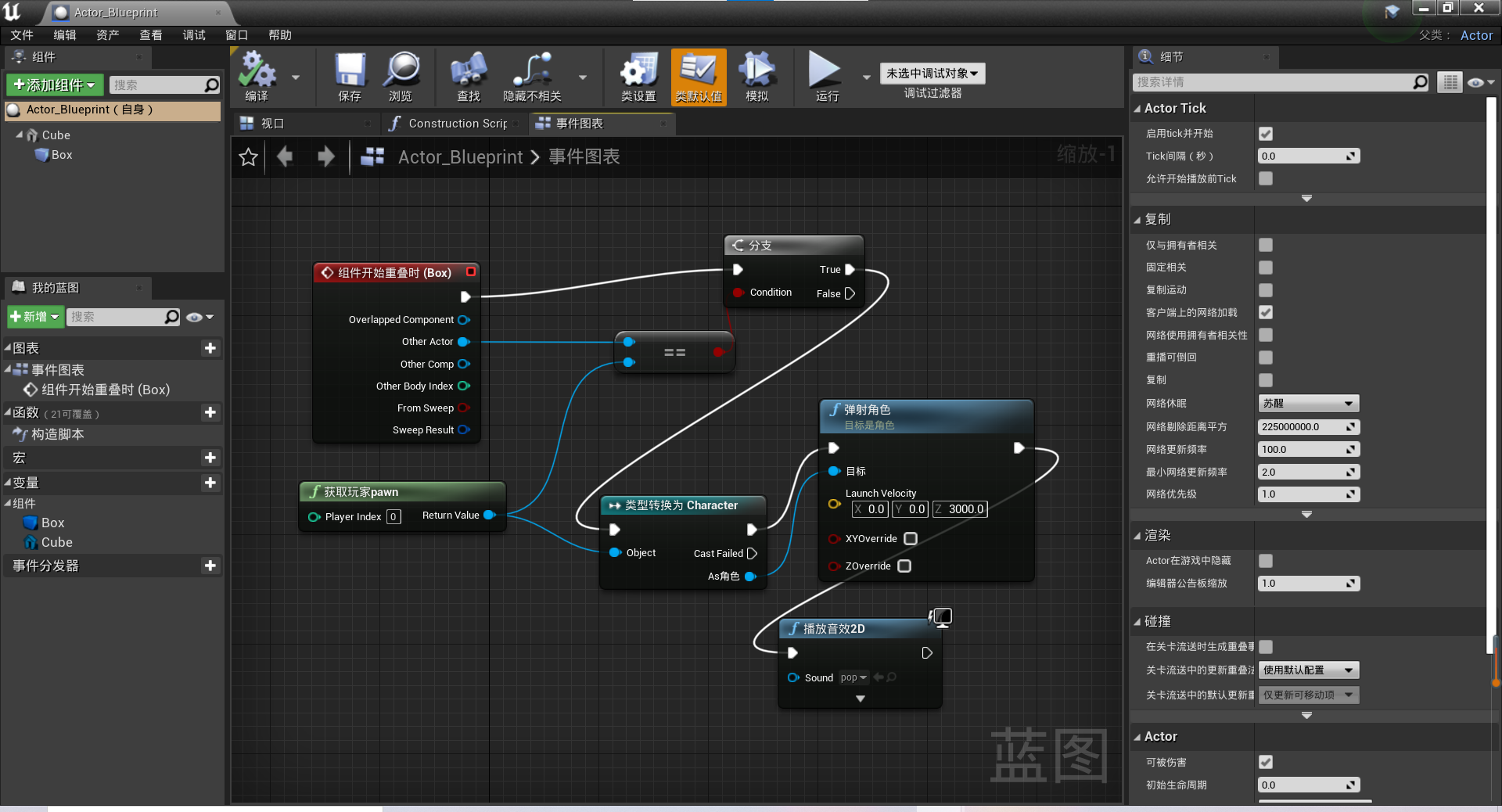Toggle 可被伤害 checkbox
Viewport: 1502px width, 812px height.
pos(1266,762)
